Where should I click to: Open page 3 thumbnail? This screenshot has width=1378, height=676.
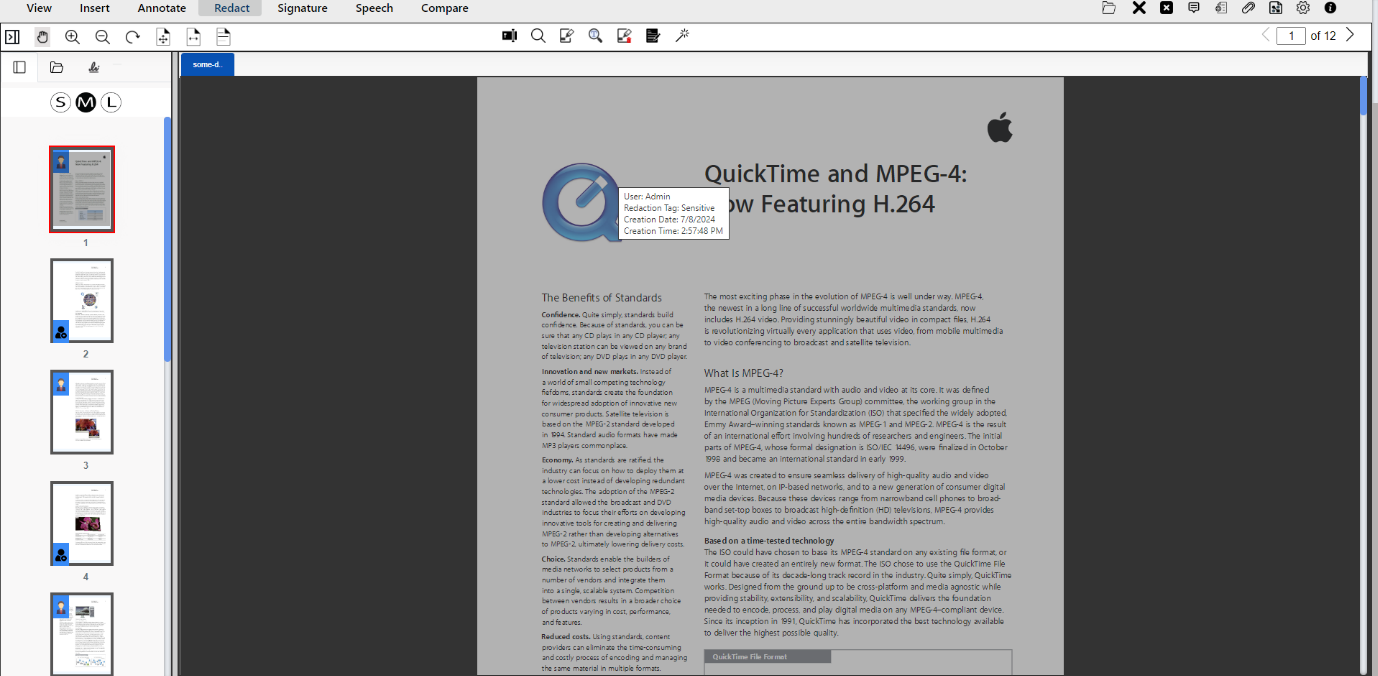[82, 412]
